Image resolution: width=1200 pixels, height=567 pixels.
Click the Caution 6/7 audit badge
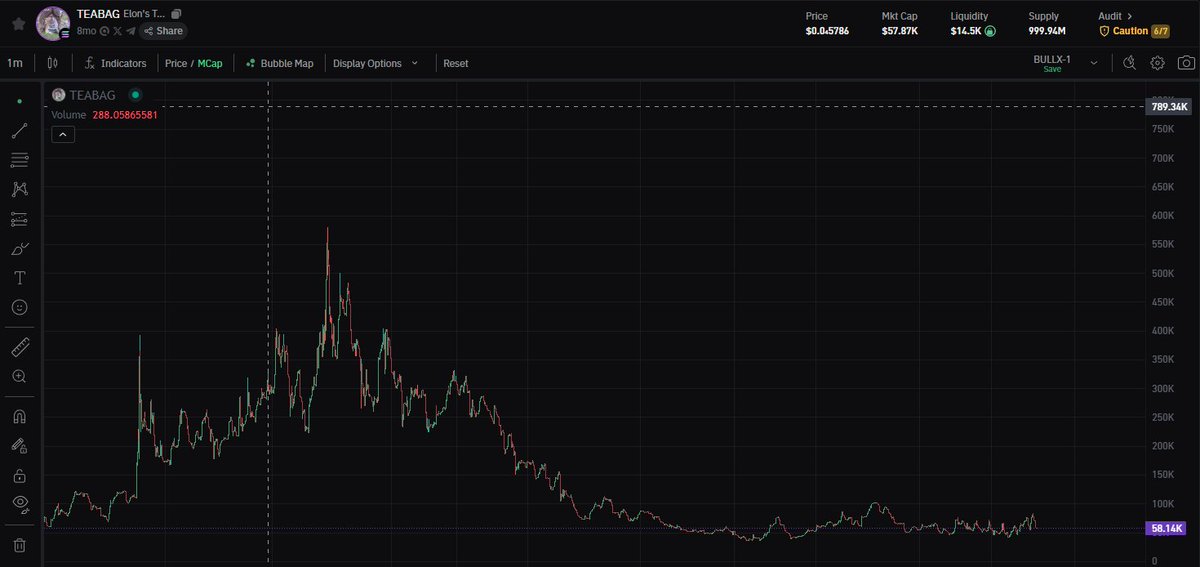[1134, 31]
